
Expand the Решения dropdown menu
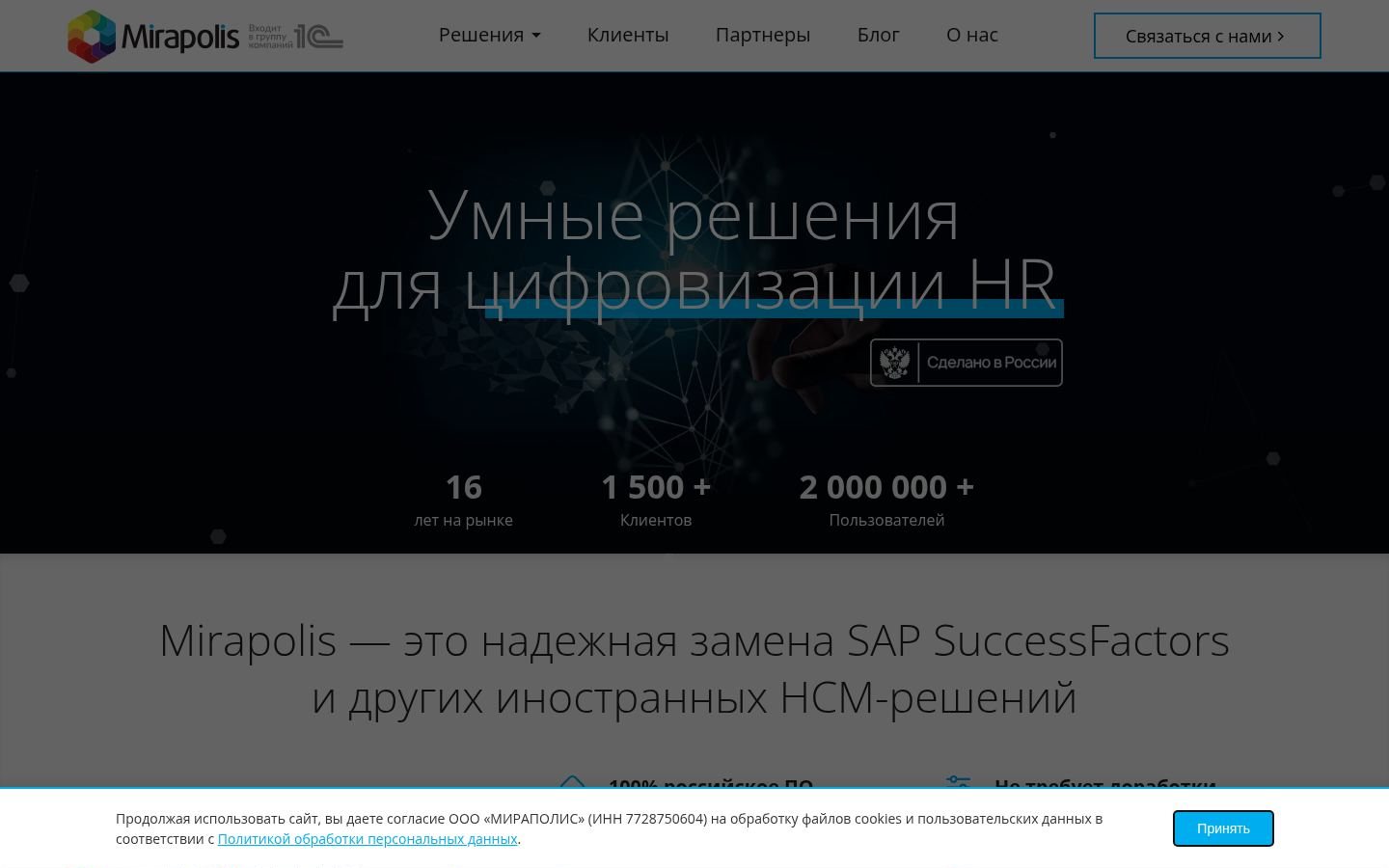click(490, 35)
